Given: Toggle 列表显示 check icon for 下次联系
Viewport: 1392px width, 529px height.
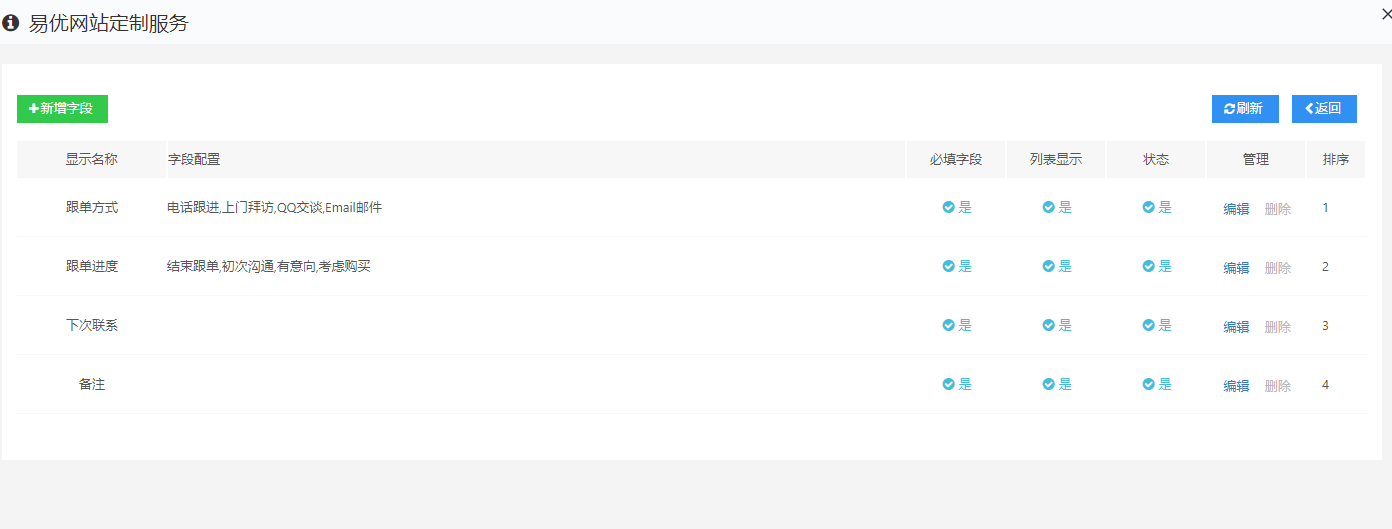Looking at the screenshot, I should 1049,326.
